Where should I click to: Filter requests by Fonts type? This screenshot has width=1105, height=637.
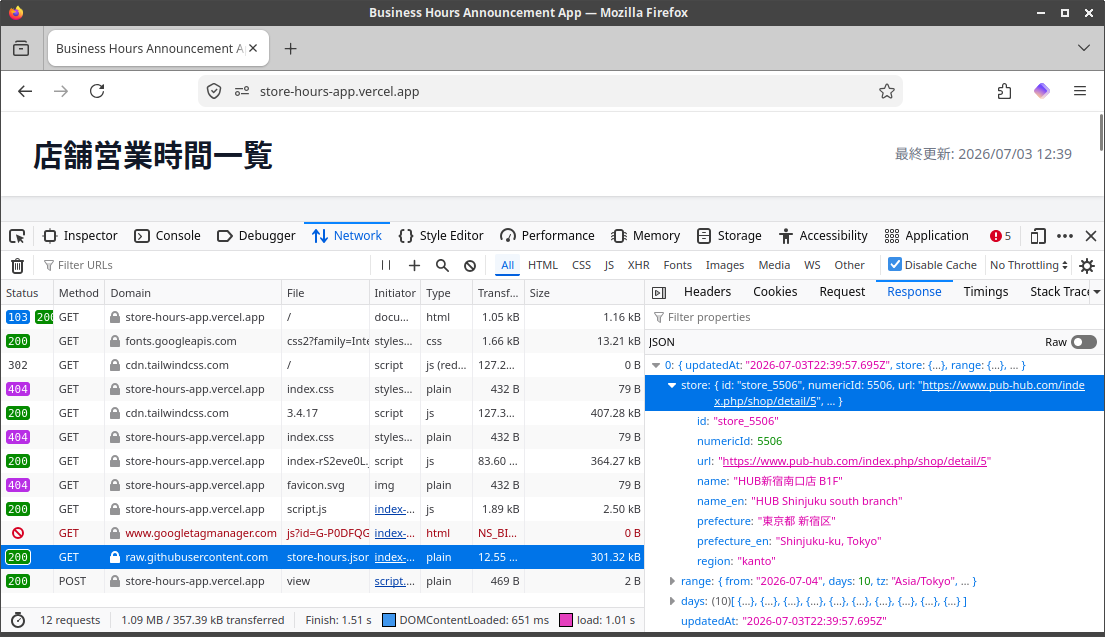click(x=677, y=266)
